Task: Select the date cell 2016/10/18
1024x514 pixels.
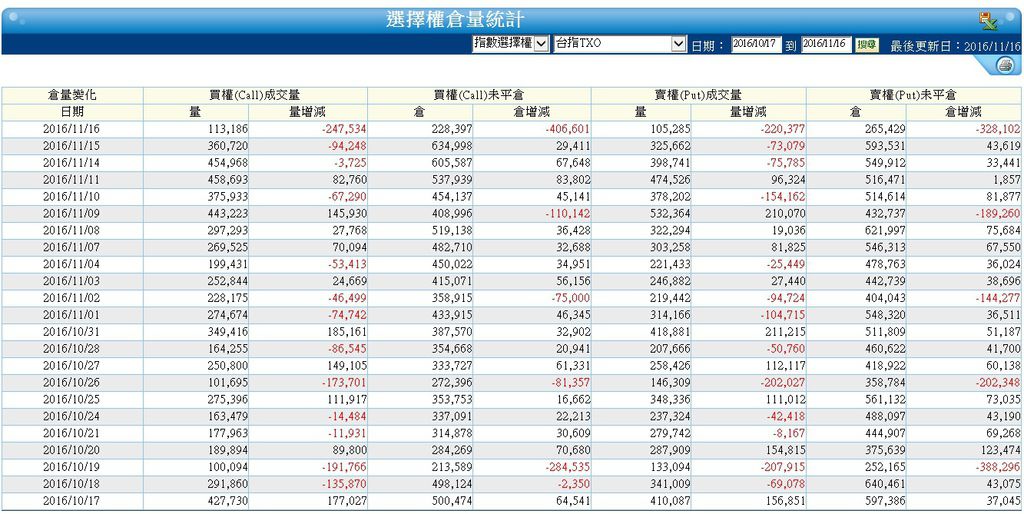Action: (x=71, y=485)
